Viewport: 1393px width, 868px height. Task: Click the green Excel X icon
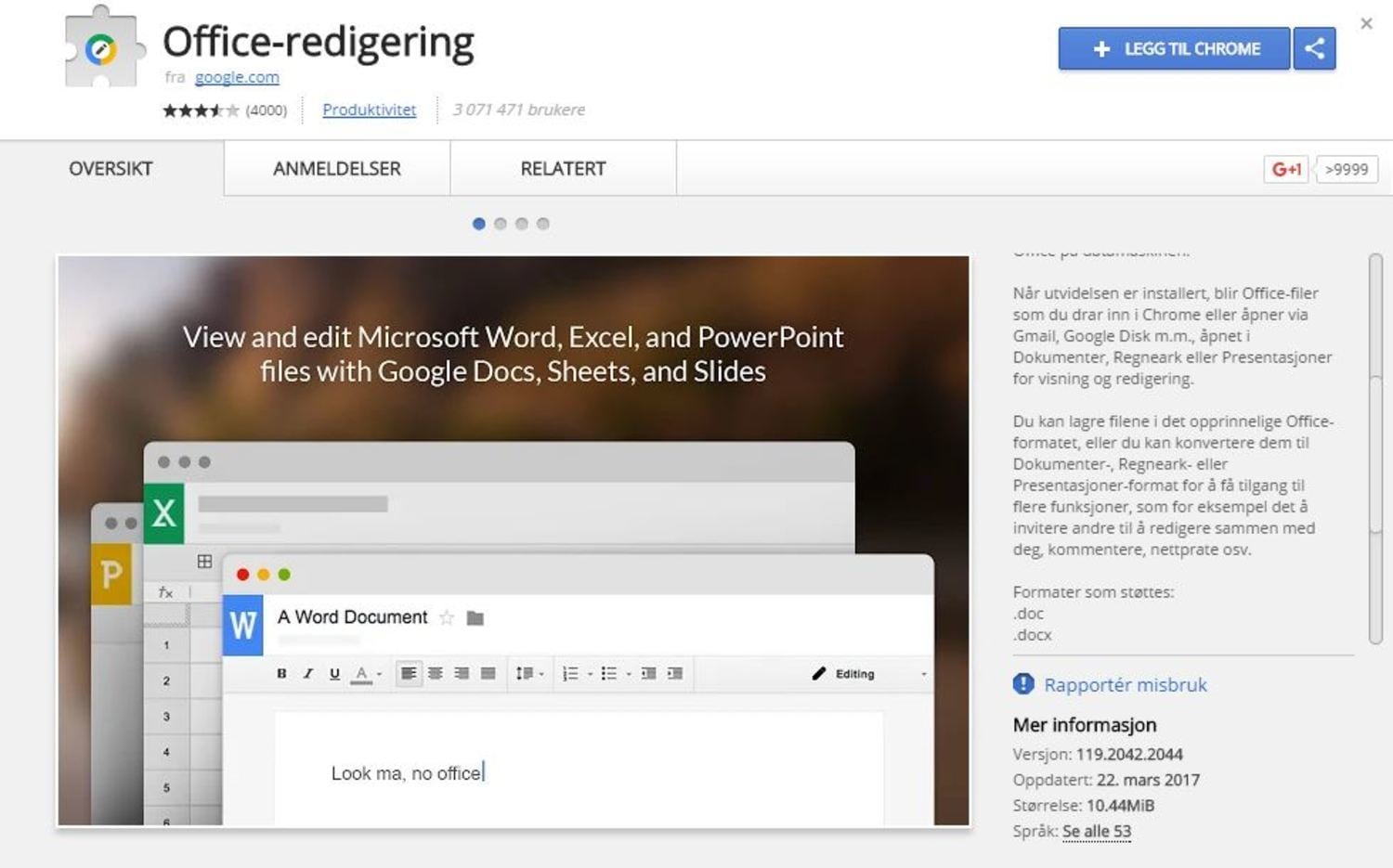click(164, 512)
